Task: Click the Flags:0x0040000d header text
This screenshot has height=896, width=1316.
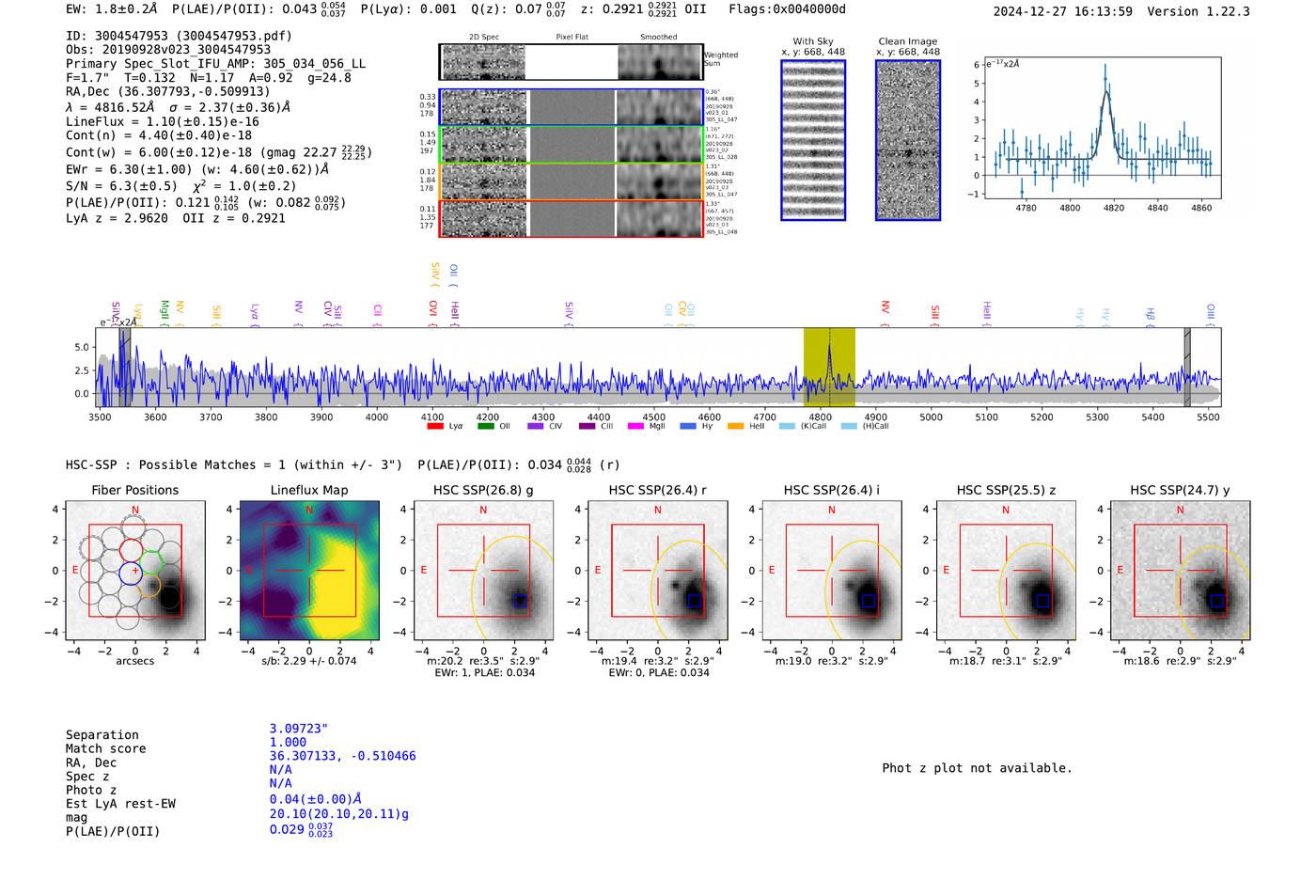Action: pyautogui.click(x=788, y=9)
